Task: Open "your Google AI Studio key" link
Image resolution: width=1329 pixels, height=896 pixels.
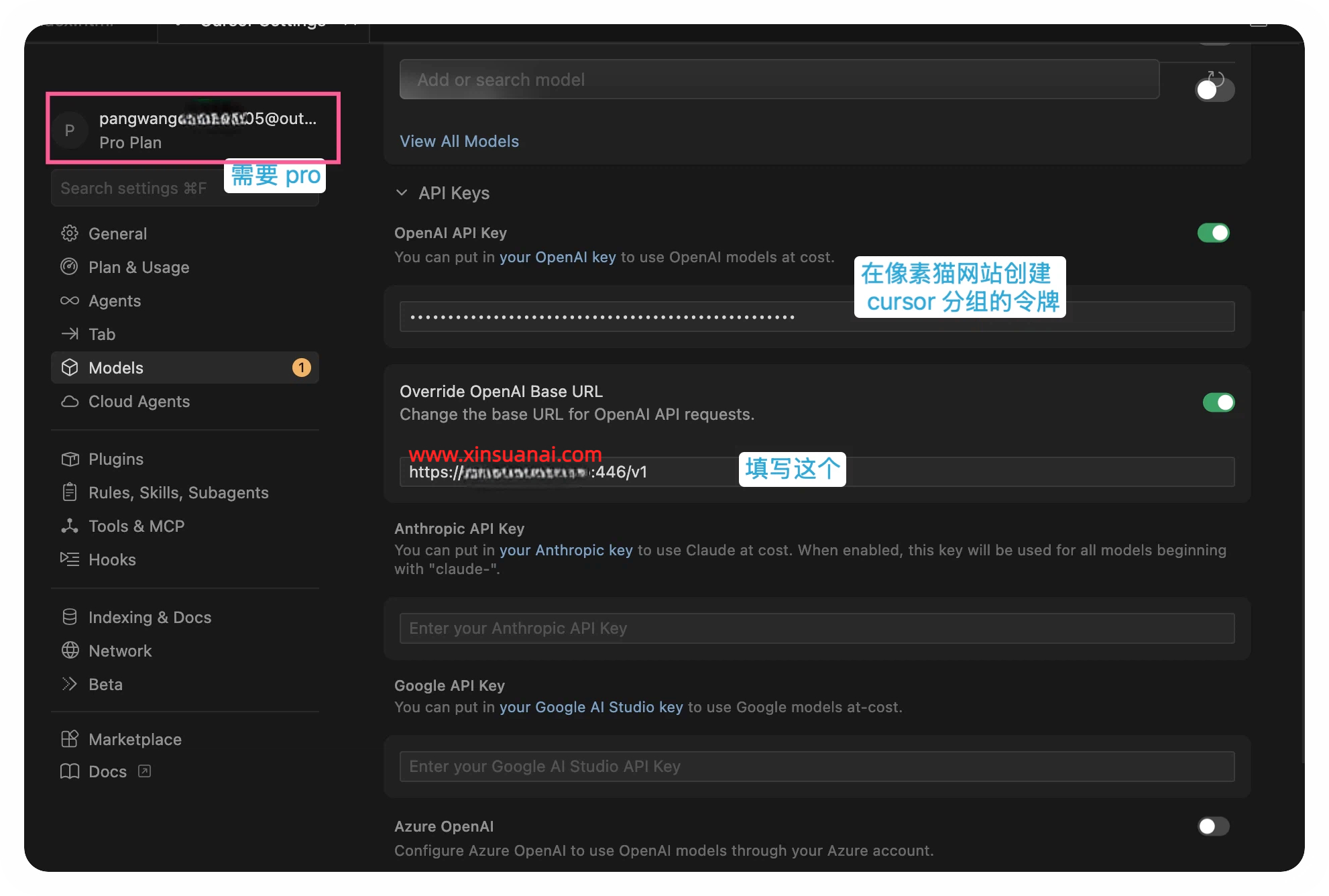Action: 591,708
